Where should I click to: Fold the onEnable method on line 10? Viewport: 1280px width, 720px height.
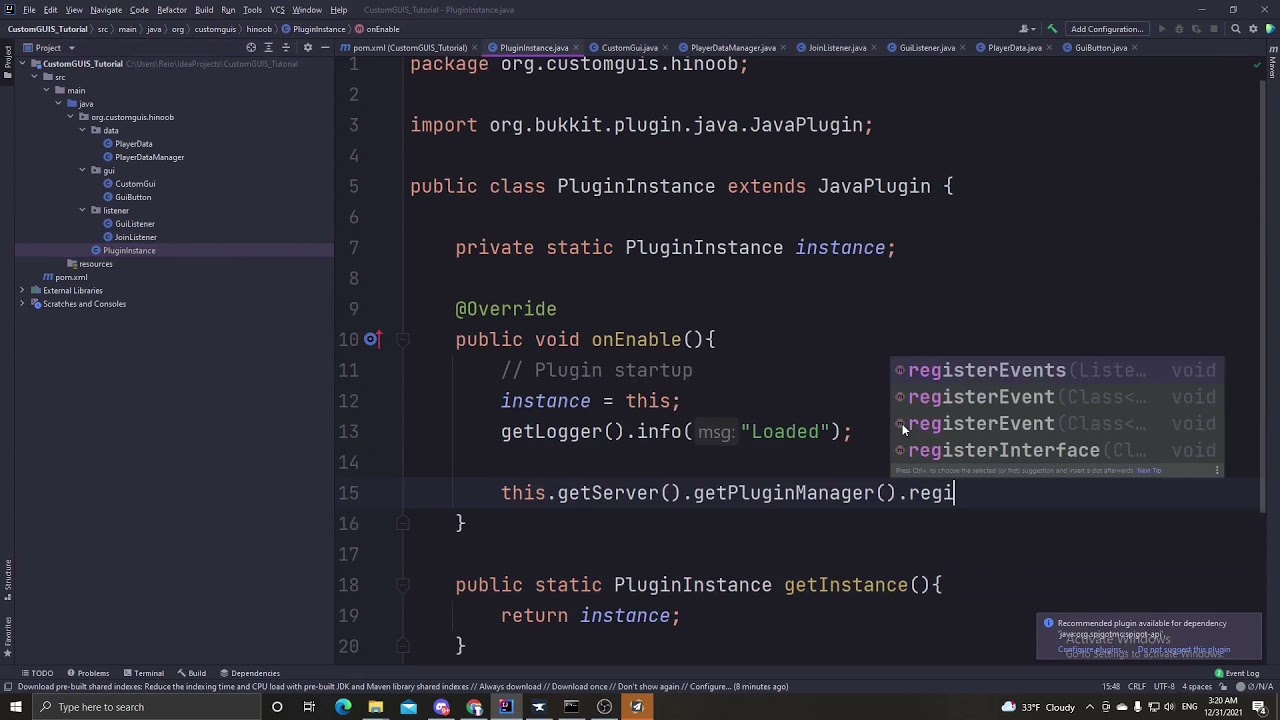(402, 340)
